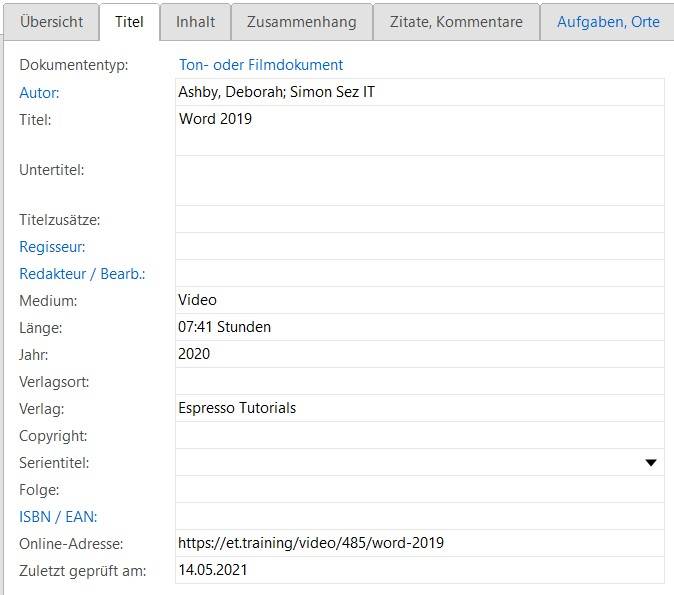Go to the Zusammenhang tab
Image resolution: width=674 pixels, height=595 pixels.
[x=302, y=22]
